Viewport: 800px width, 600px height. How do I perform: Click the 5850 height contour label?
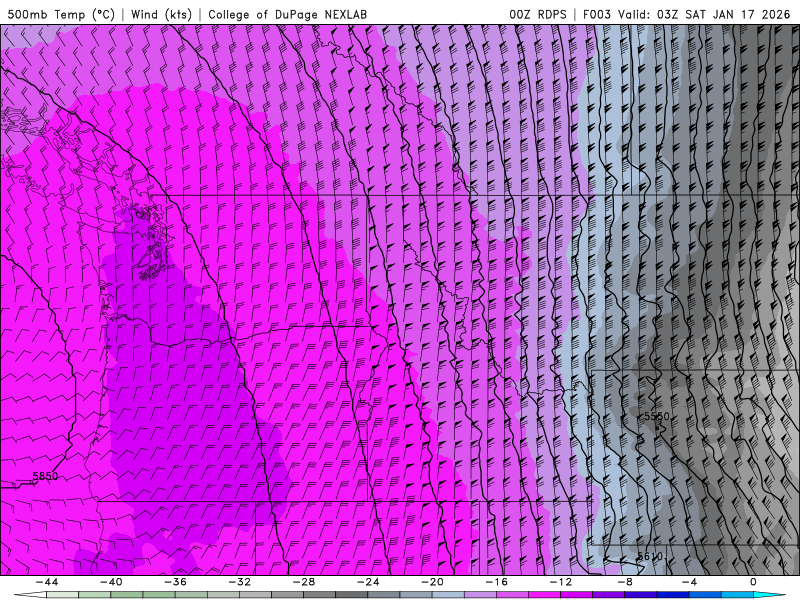[x=45, y=476]
